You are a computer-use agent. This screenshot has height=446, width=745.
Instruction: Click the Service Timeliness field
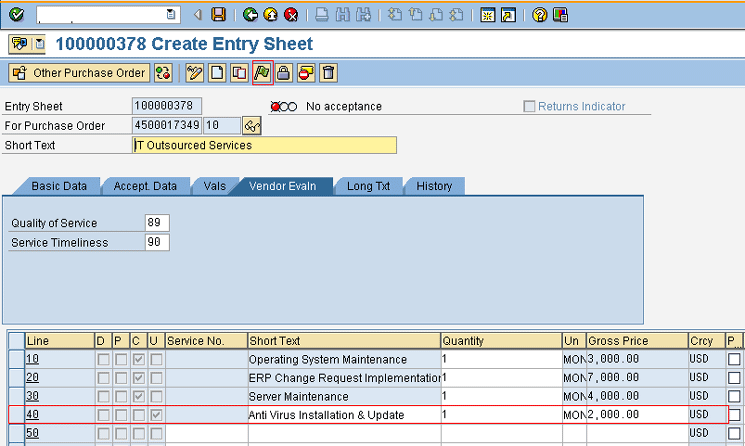pyautogui.click(x=157, y=242)
